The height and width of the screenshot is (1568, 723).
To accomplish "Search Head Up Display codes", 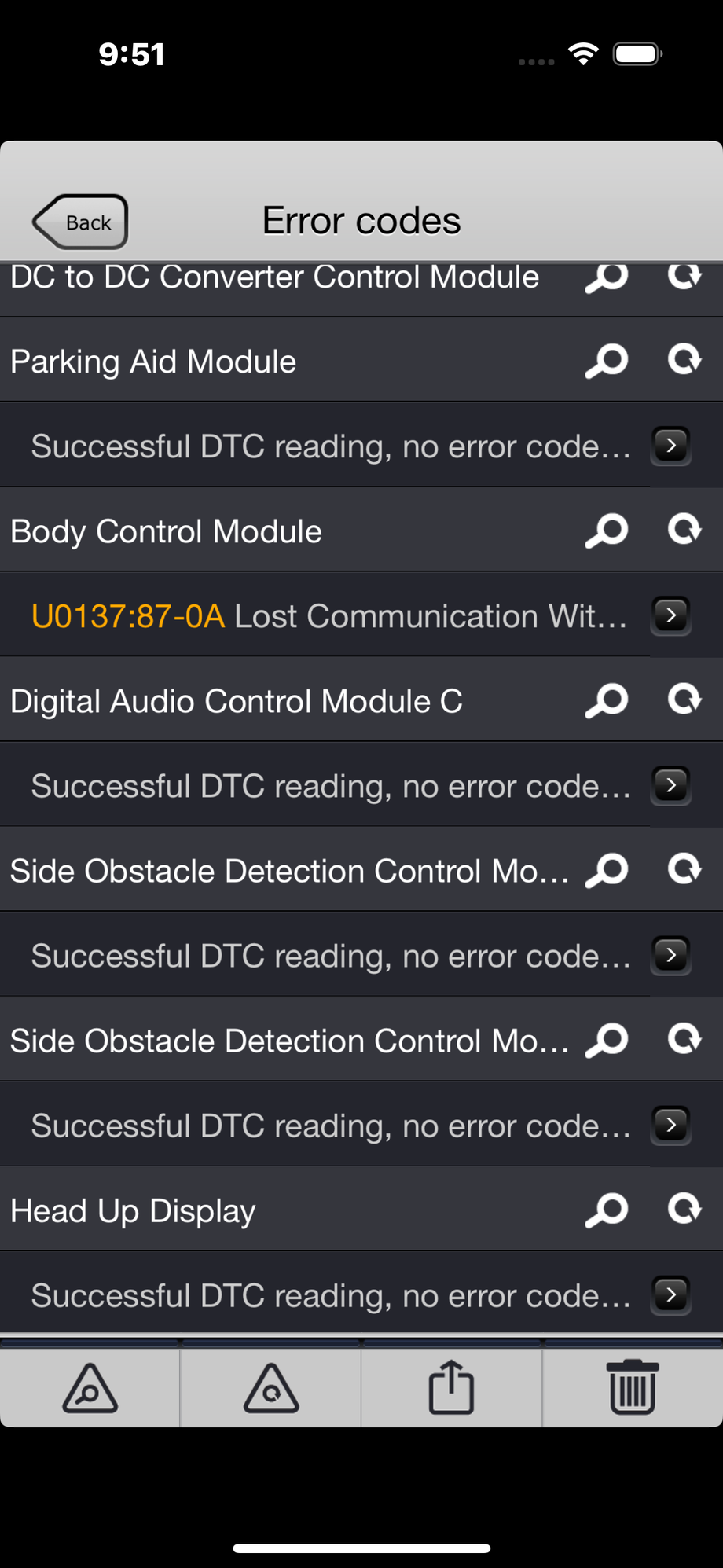I will click(x=607, y=1210).
